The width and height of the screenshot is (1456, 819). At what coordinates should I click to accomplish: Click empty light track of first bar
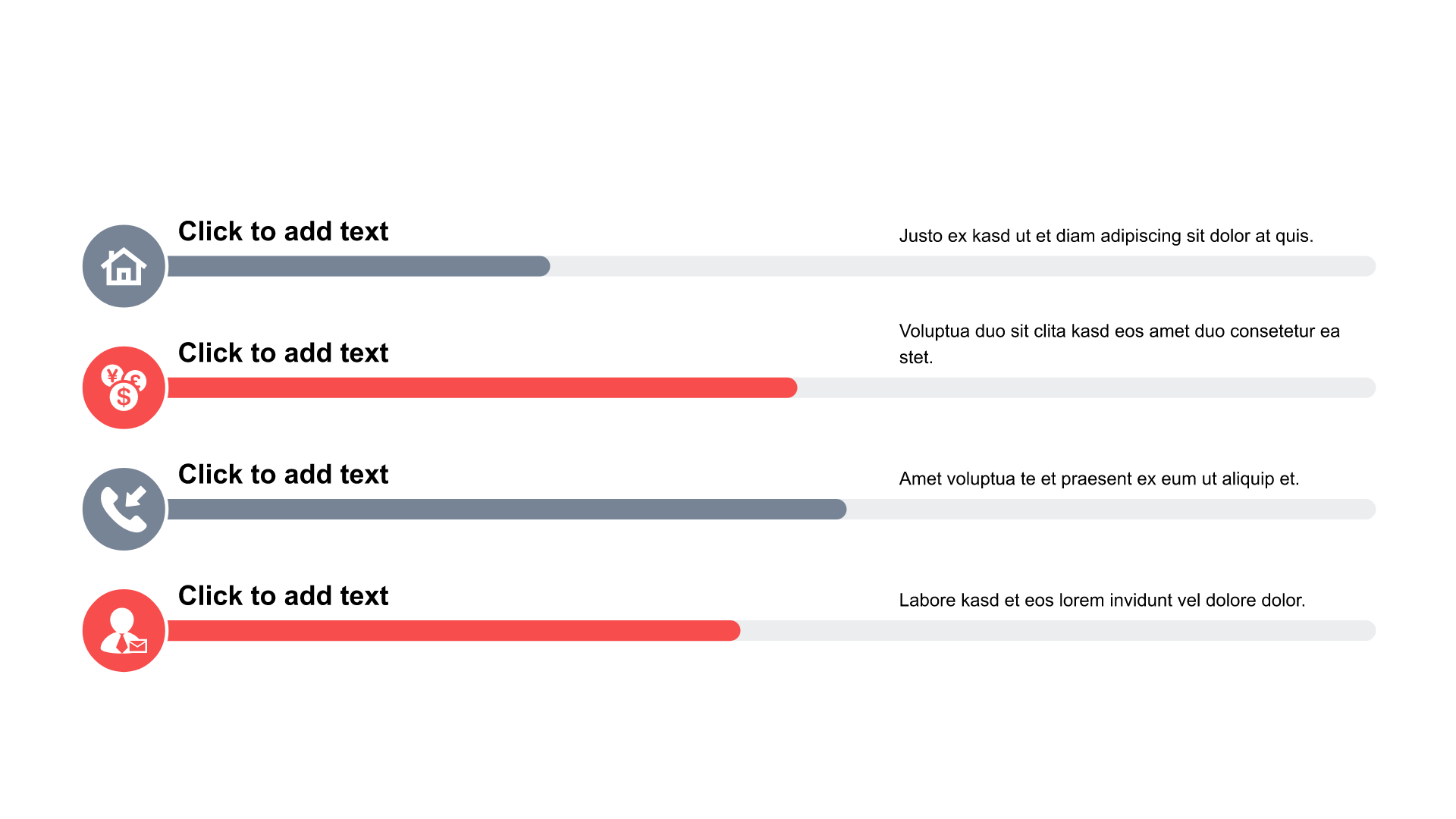click(x=963, y=266)
